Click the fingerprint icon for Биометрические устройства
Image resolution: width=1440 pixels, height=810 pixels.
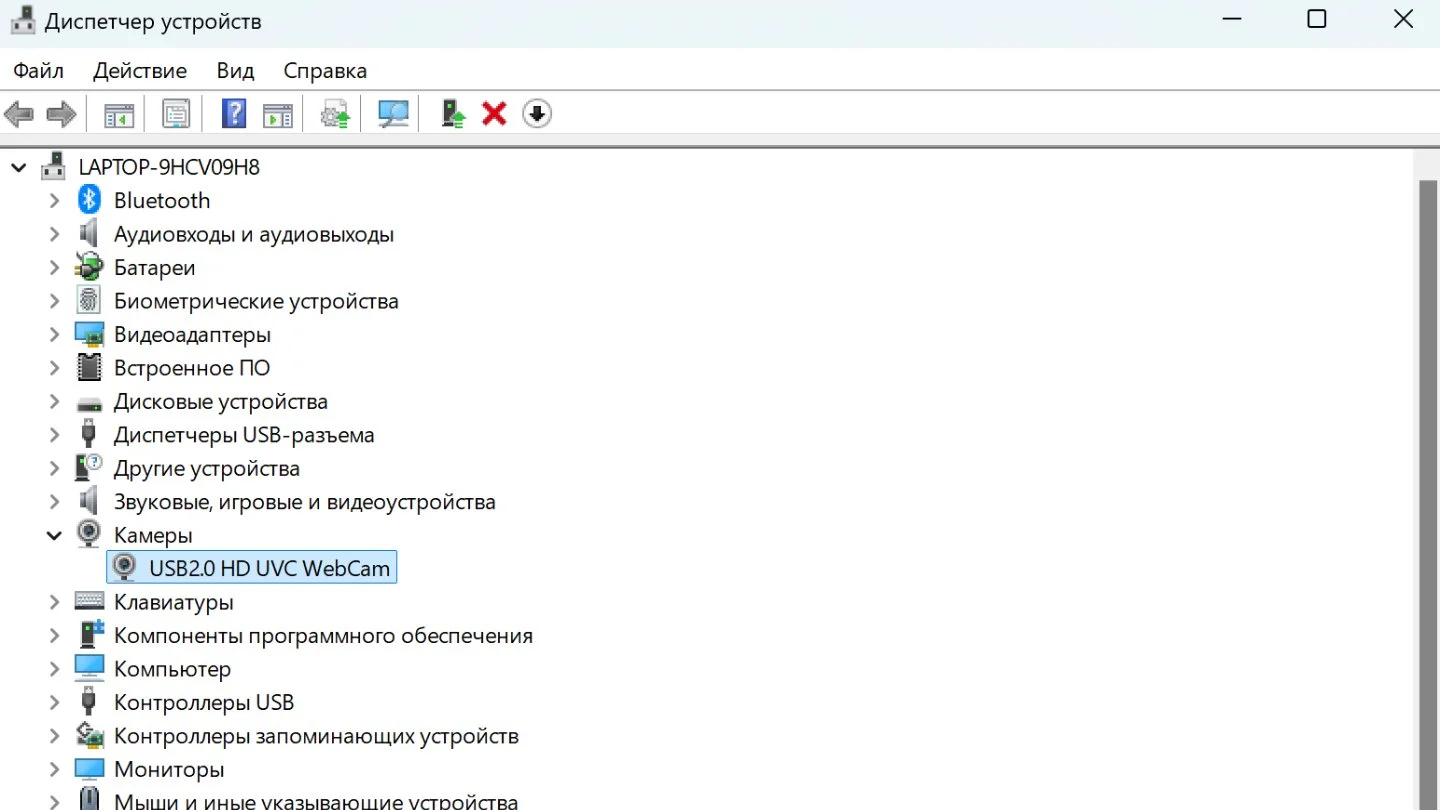click(x=90, y=301)
